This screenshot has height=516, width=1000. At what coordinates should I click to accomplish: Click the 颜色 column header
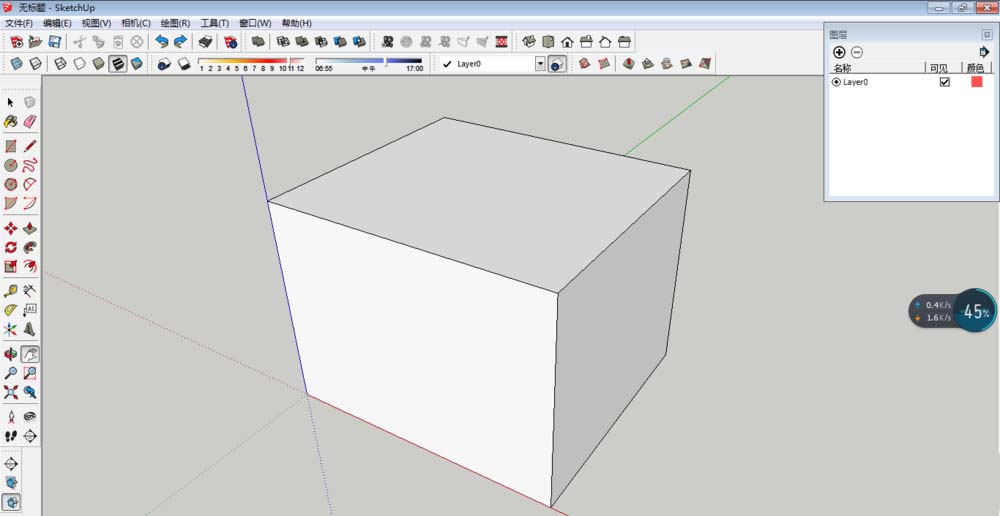977,68
